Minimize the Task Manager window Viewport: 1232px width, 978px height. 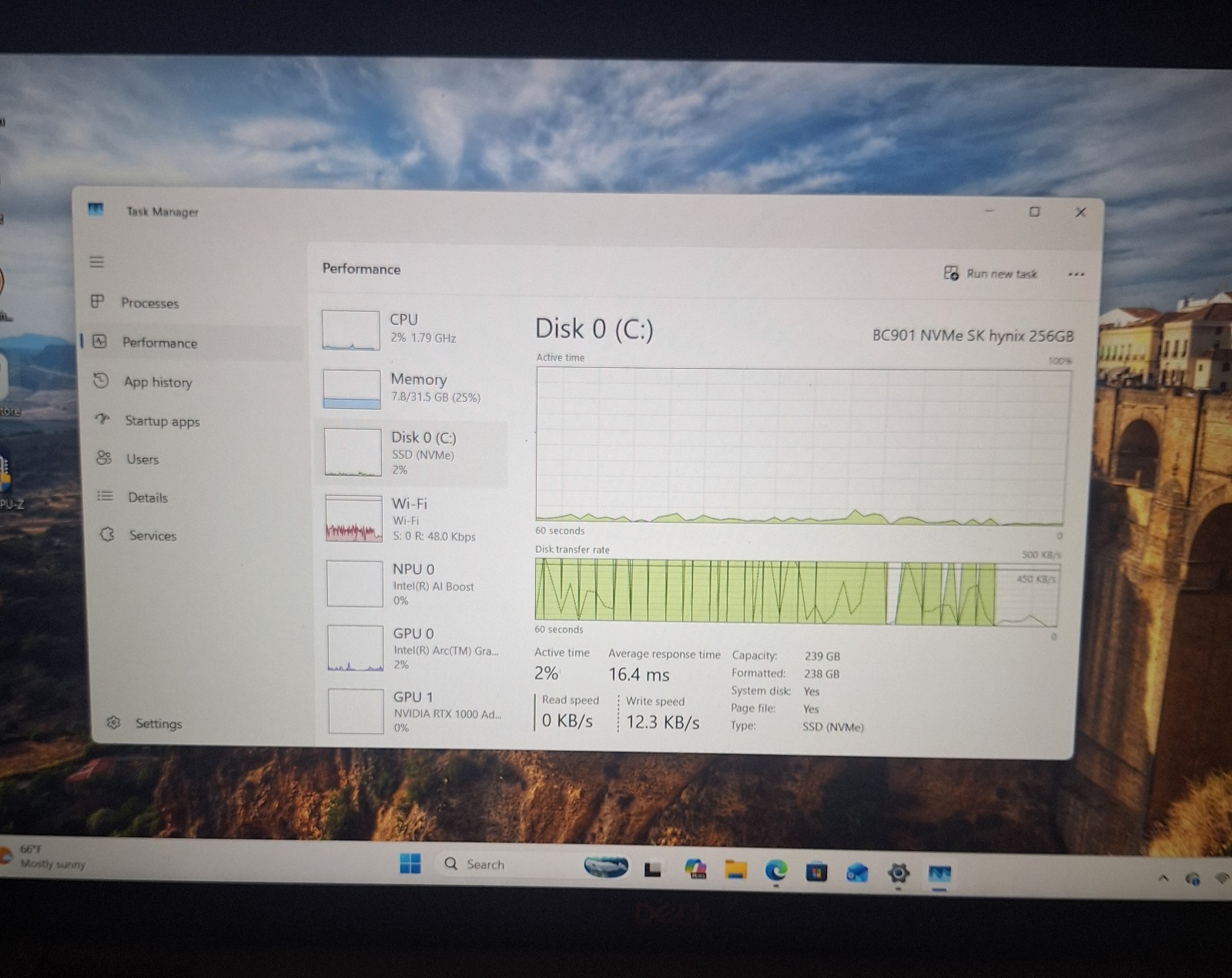(989, 209)
